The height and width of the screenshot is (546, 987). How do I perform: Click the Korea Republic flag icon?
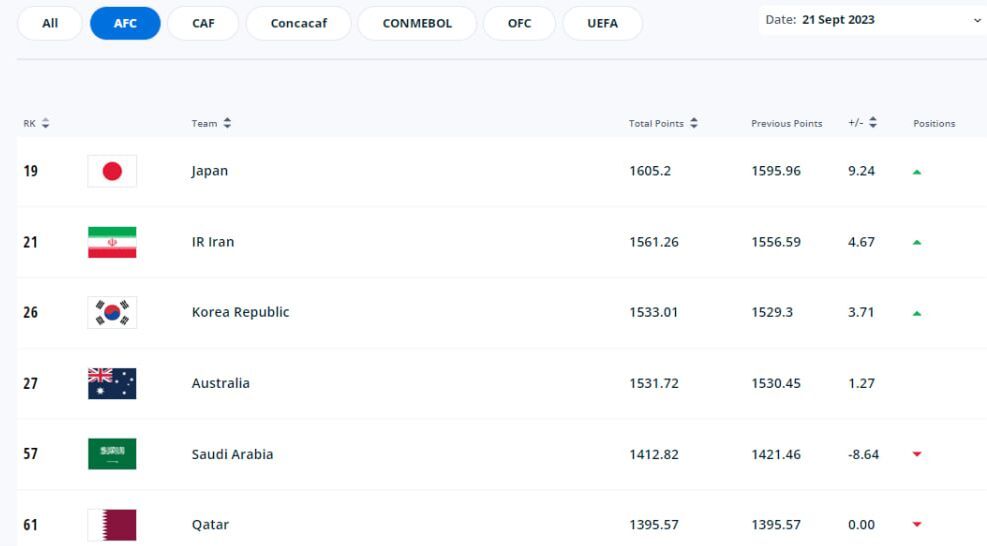coord(112,312)
